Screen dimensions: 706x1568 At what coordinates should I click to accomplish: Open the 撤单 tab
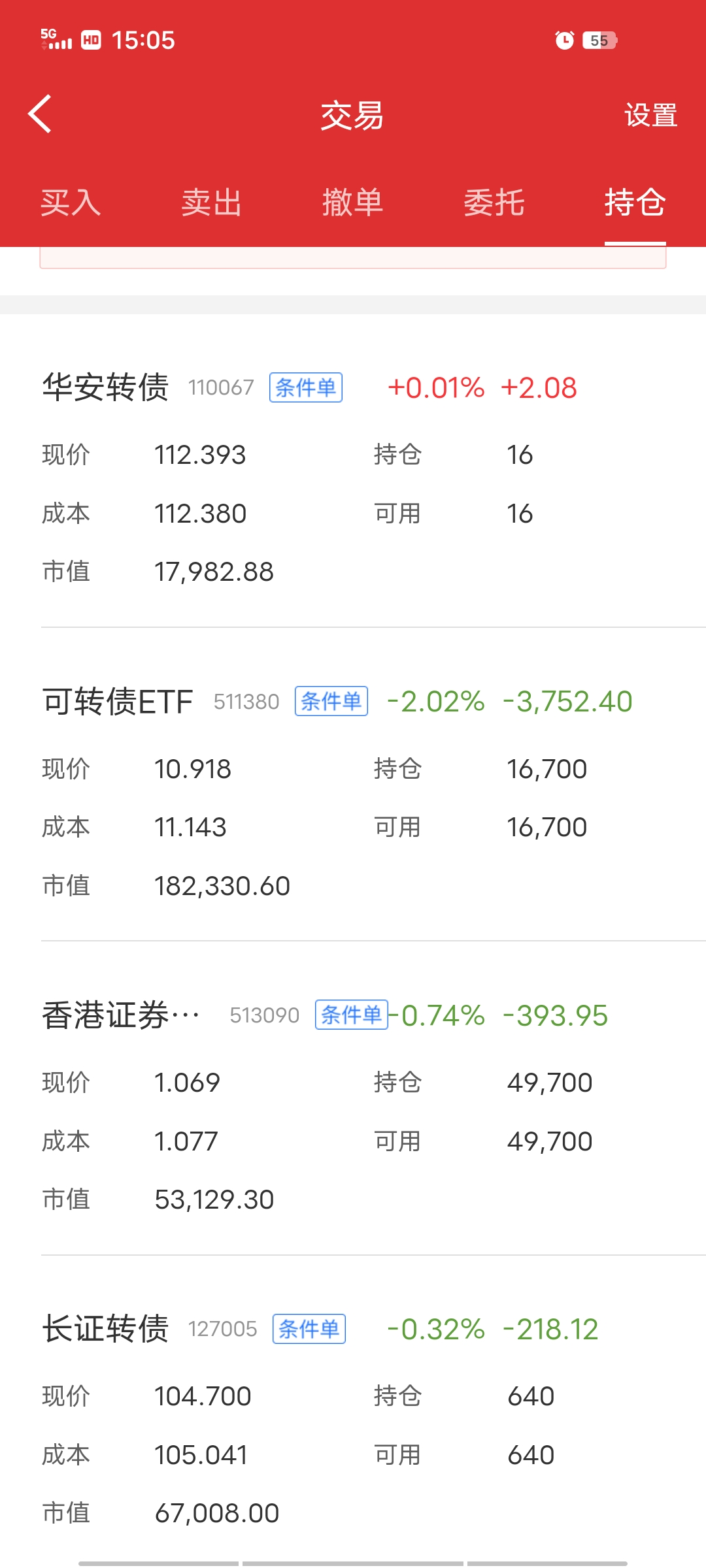(352, 203)
